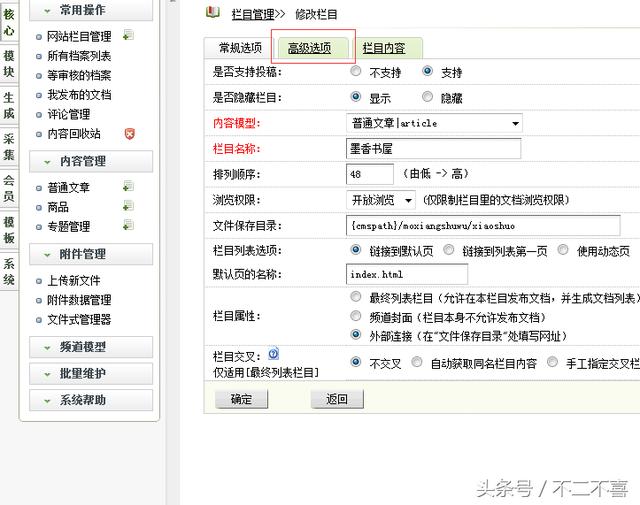640x505 pixels.
Task: Open 所有档案列表 in sidebar
Action: pyautogui.click(x=79, y=56)
